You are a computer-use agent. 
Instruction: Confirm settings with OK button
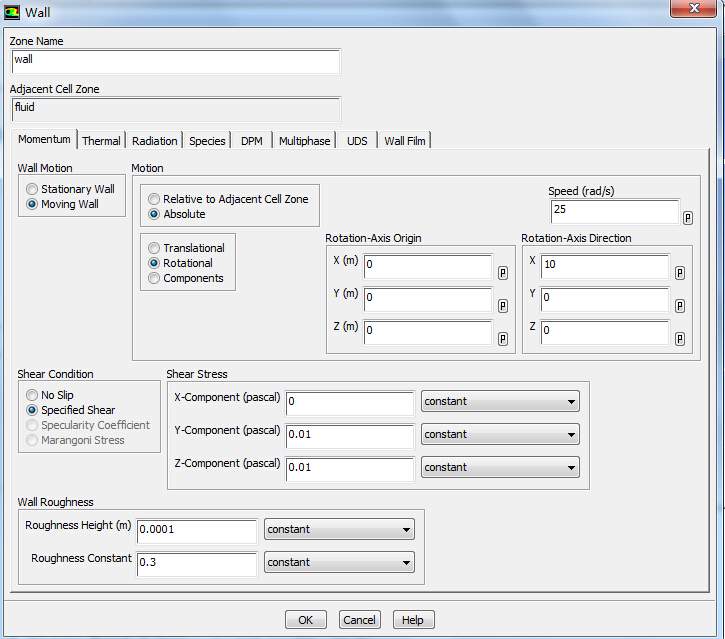306,620
